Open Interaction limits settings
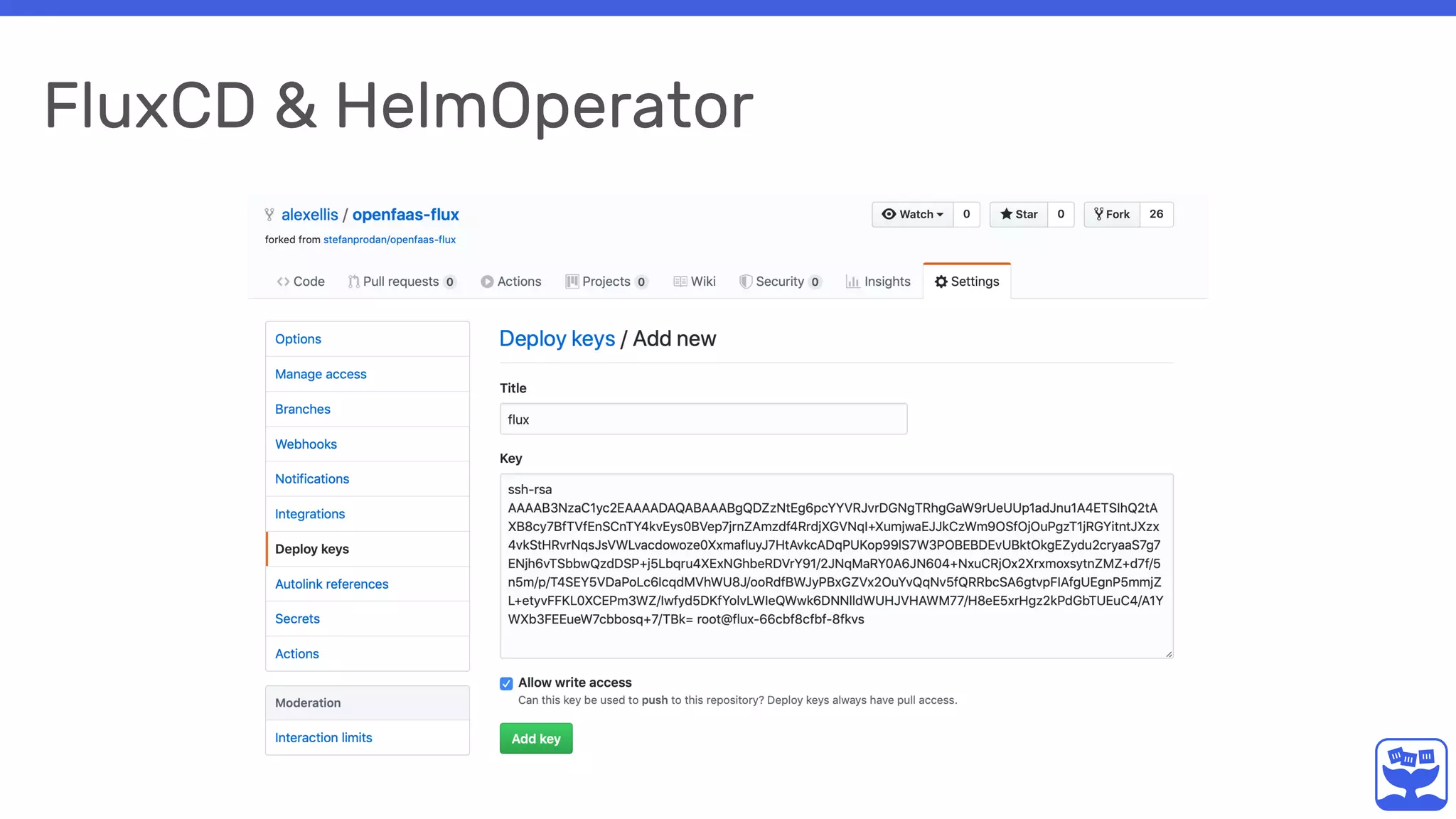The image size is (1456, 819). (368, 737)
